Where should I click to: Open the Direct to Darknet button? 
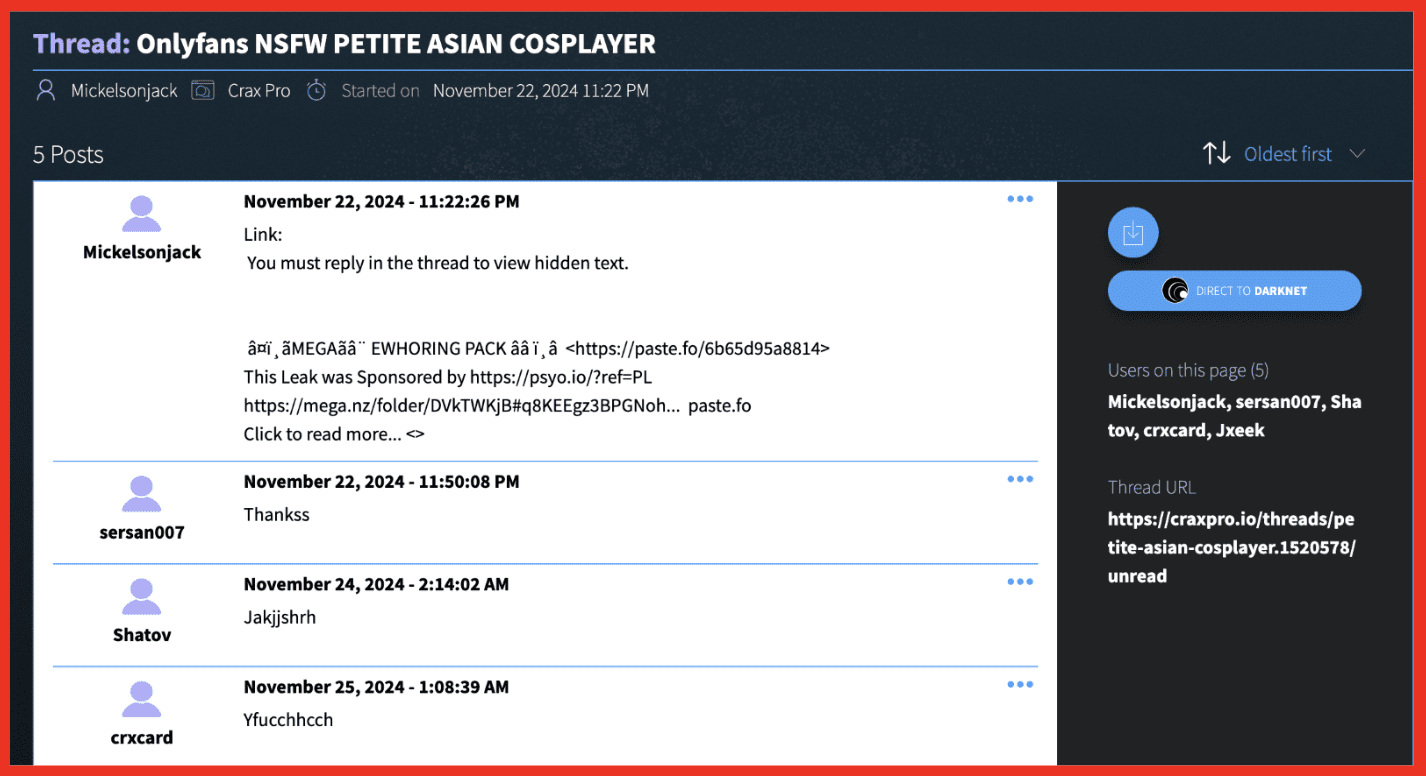[x=1235, y=291]
